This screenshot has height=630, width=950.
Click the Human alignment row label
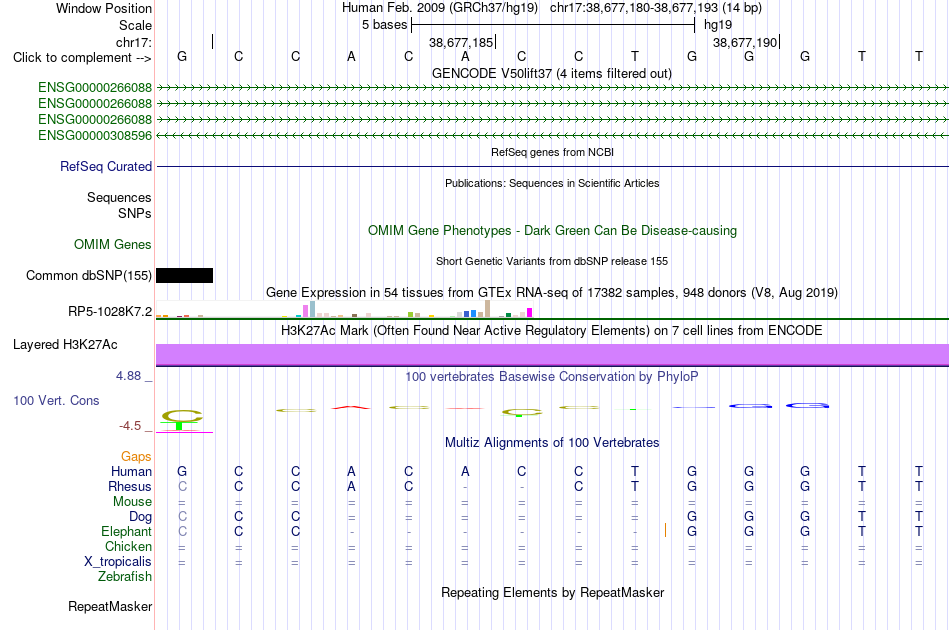pyautogui.click(x=131, y=471)
